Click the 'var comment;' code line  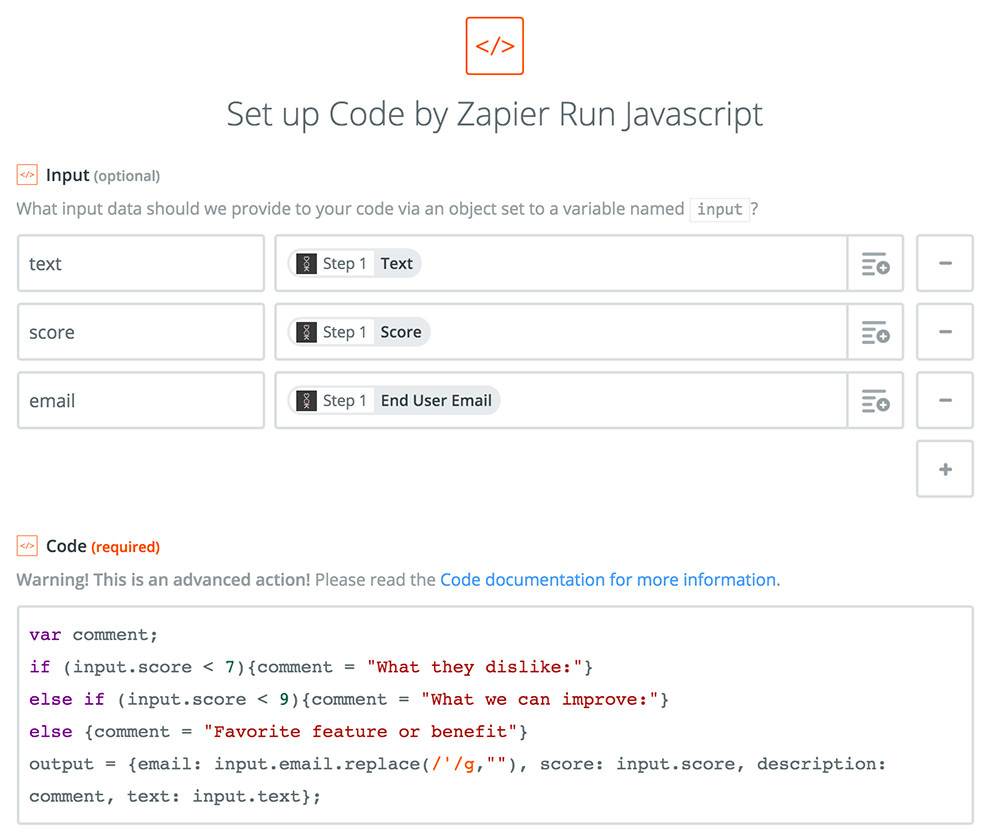[x=93, y=635]
